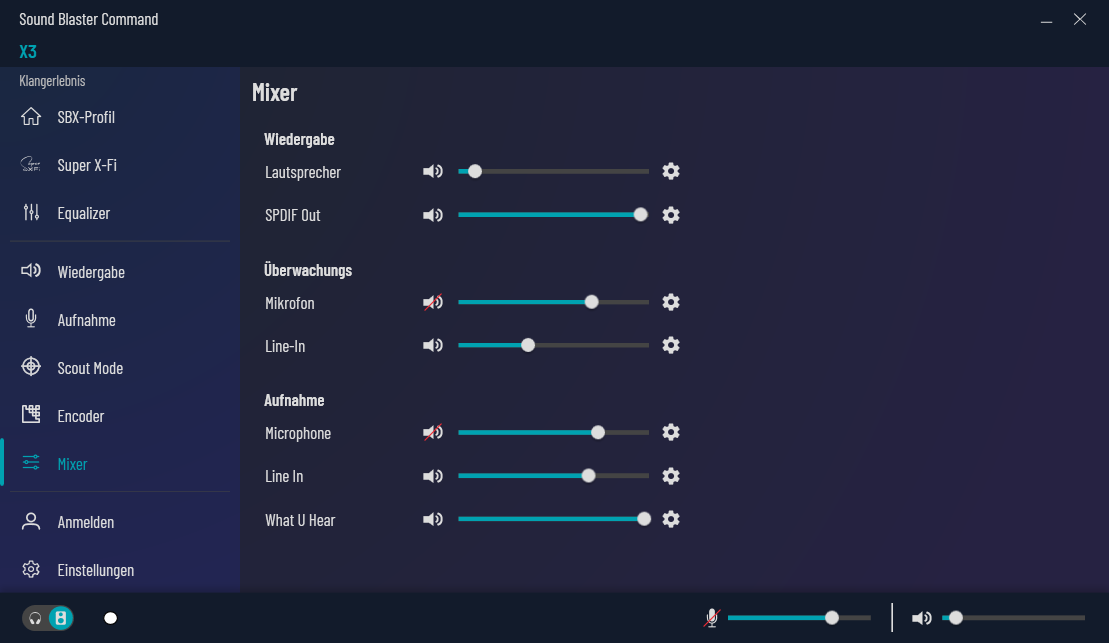The width and height of the screenshot is (1109, 643).
Task: Open SPDIF Out settings gear
Action: coord(671,215)
